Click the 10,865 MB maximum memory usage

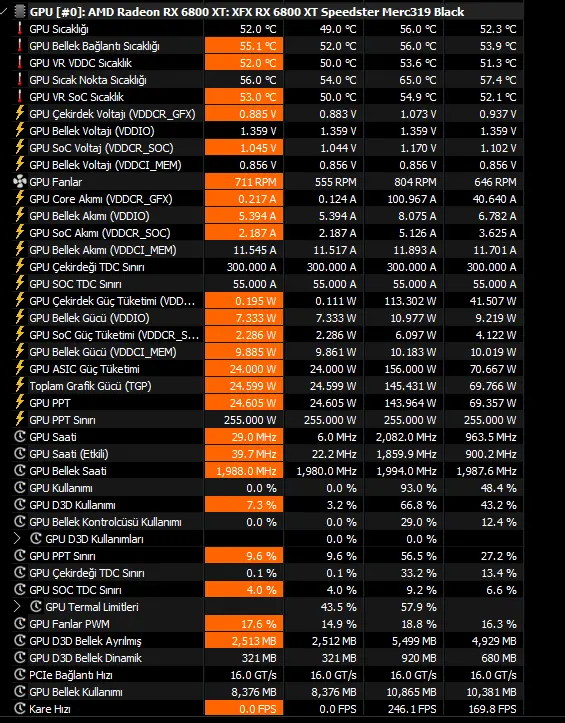[411, 692]
